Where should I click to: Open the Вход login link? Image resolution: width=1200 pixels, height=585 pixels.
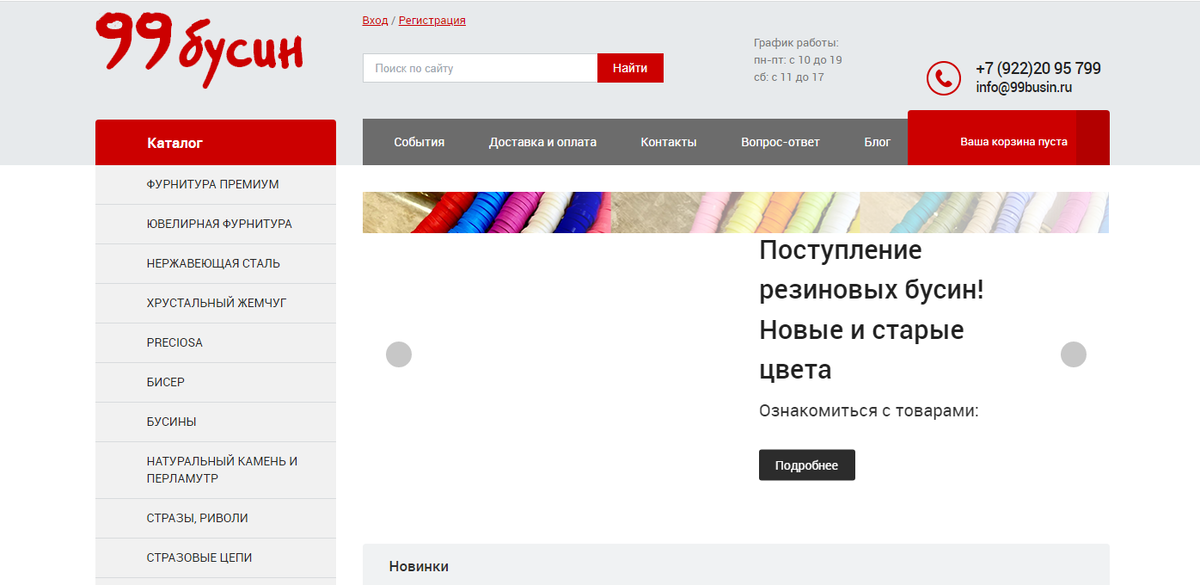coord(375,20)
